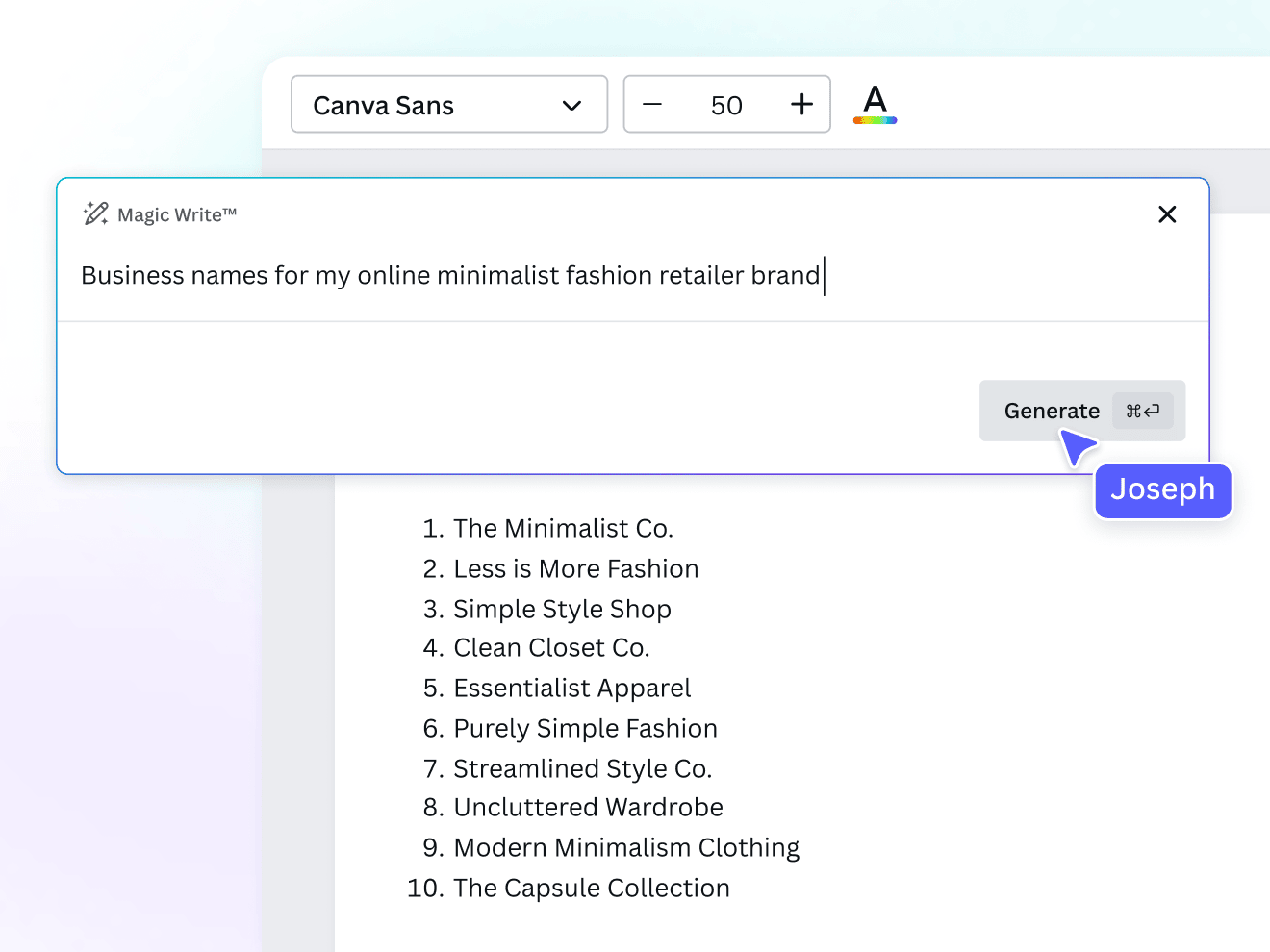
Task: Click the plus icon to increase font size
Action: pyautogui.click(x=800, y=104)
